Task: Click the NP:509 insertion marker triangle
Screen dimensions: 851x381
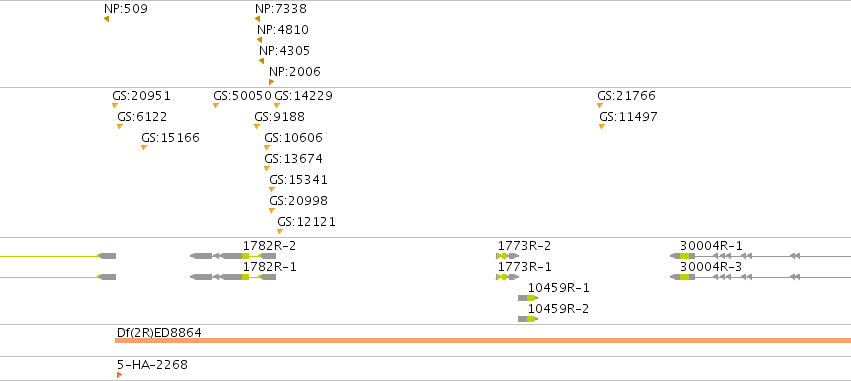Action: 106,19
